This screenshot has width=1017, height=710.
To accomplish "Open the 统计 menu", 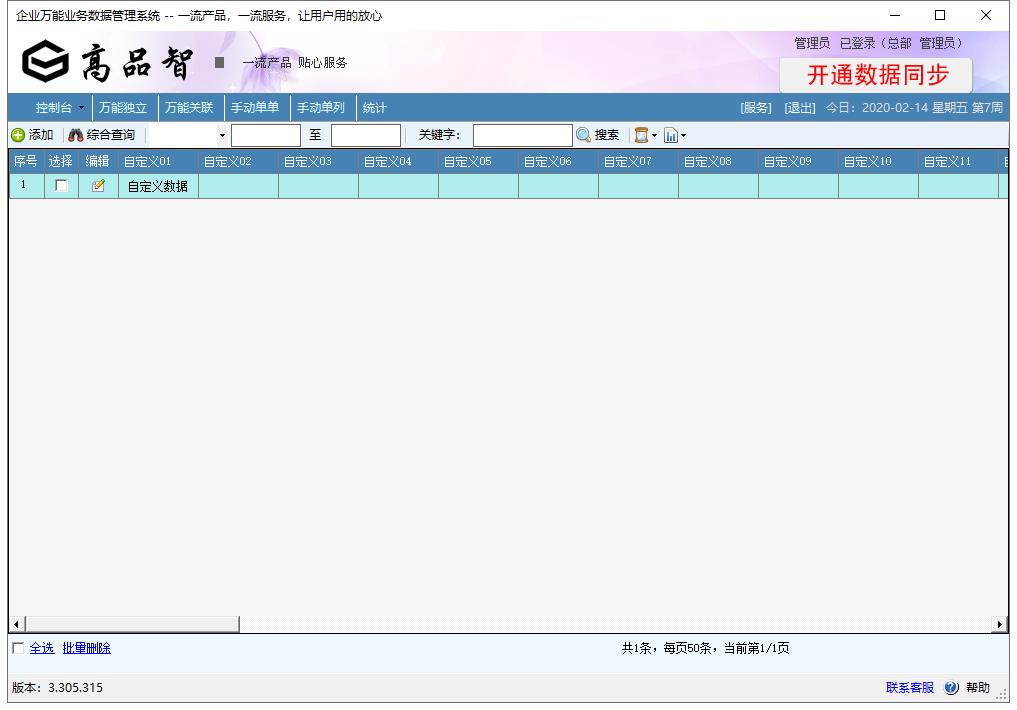I will 374,108.
